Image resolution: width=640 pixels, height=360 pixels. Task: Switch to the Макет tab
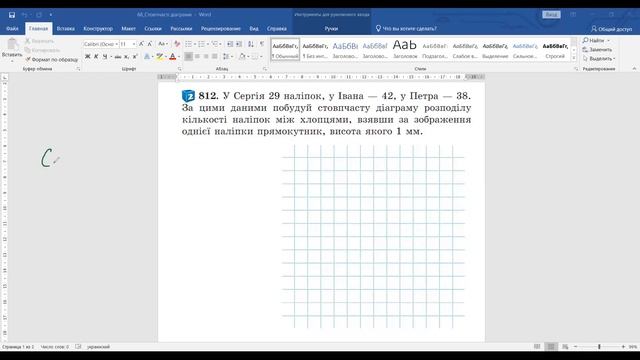click(x=128, y=29)
